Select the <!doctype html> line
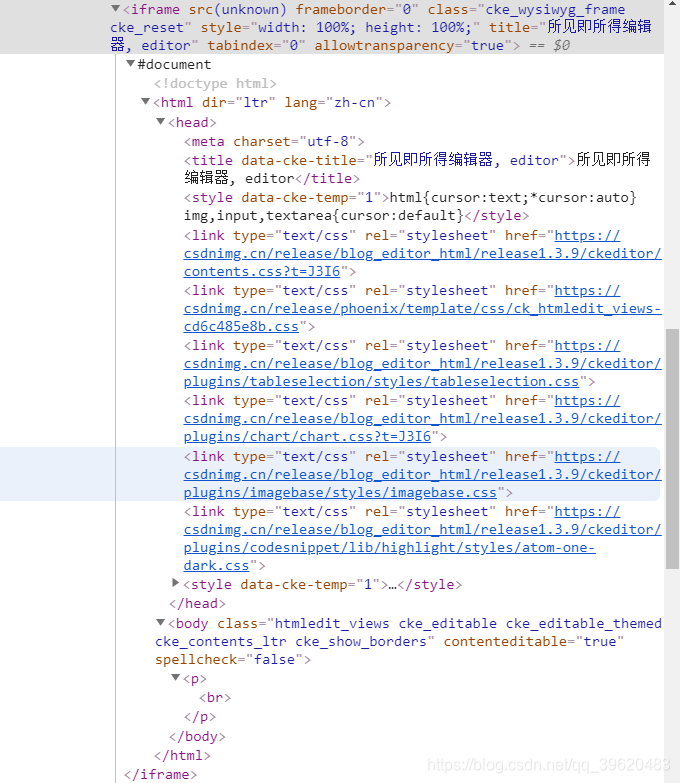680x783 pixels. [x=215, y=83]
